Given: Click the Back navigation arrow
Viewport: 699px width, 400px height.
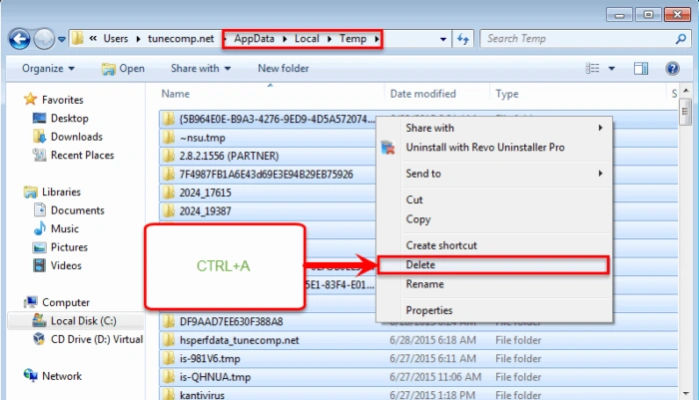Looking at the screenshot, I should [20, 39].
